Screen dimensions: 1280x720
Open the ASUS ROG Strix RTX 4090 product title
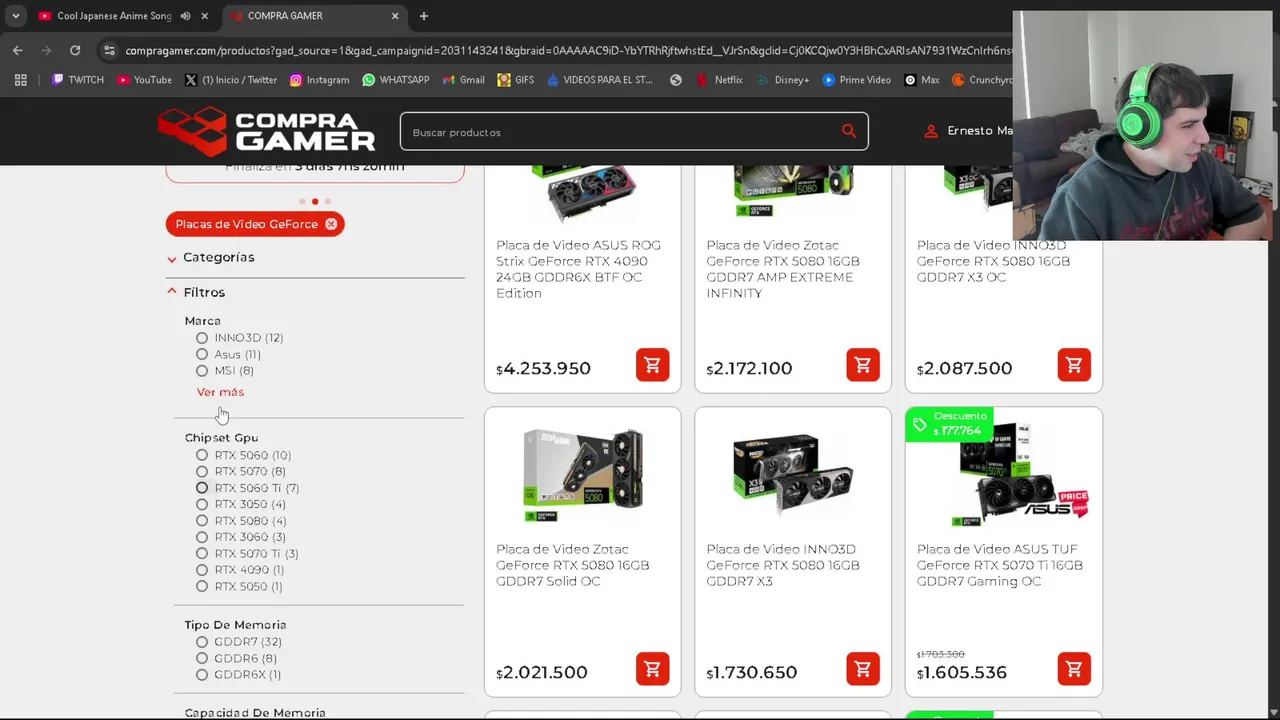pyautogui.click(x=578, y=269)
